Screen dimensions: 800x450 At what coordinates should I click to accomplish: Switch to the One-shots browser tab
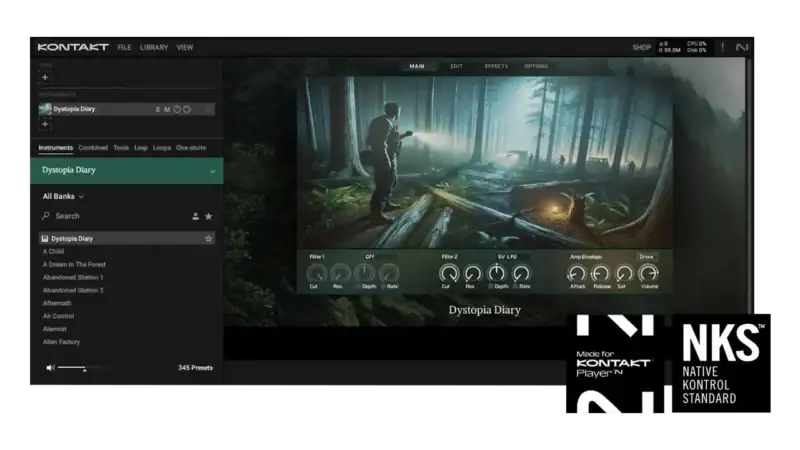(x=191, y=148)
